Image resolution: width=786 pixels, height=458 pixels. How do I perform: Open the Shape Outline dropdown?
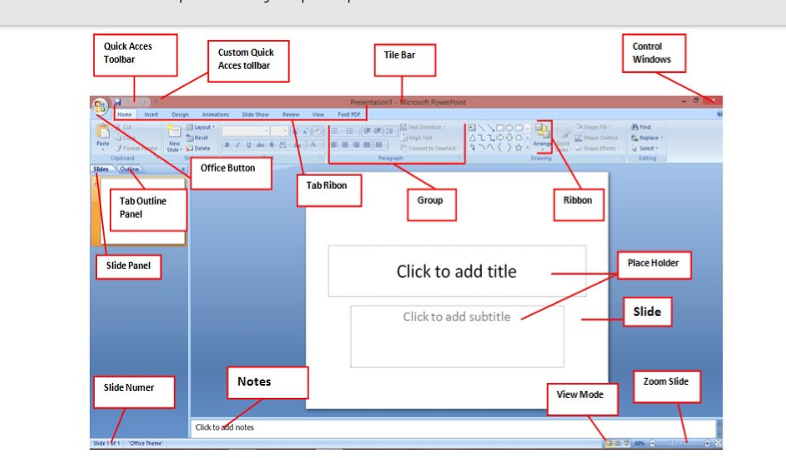coord(597,138)
